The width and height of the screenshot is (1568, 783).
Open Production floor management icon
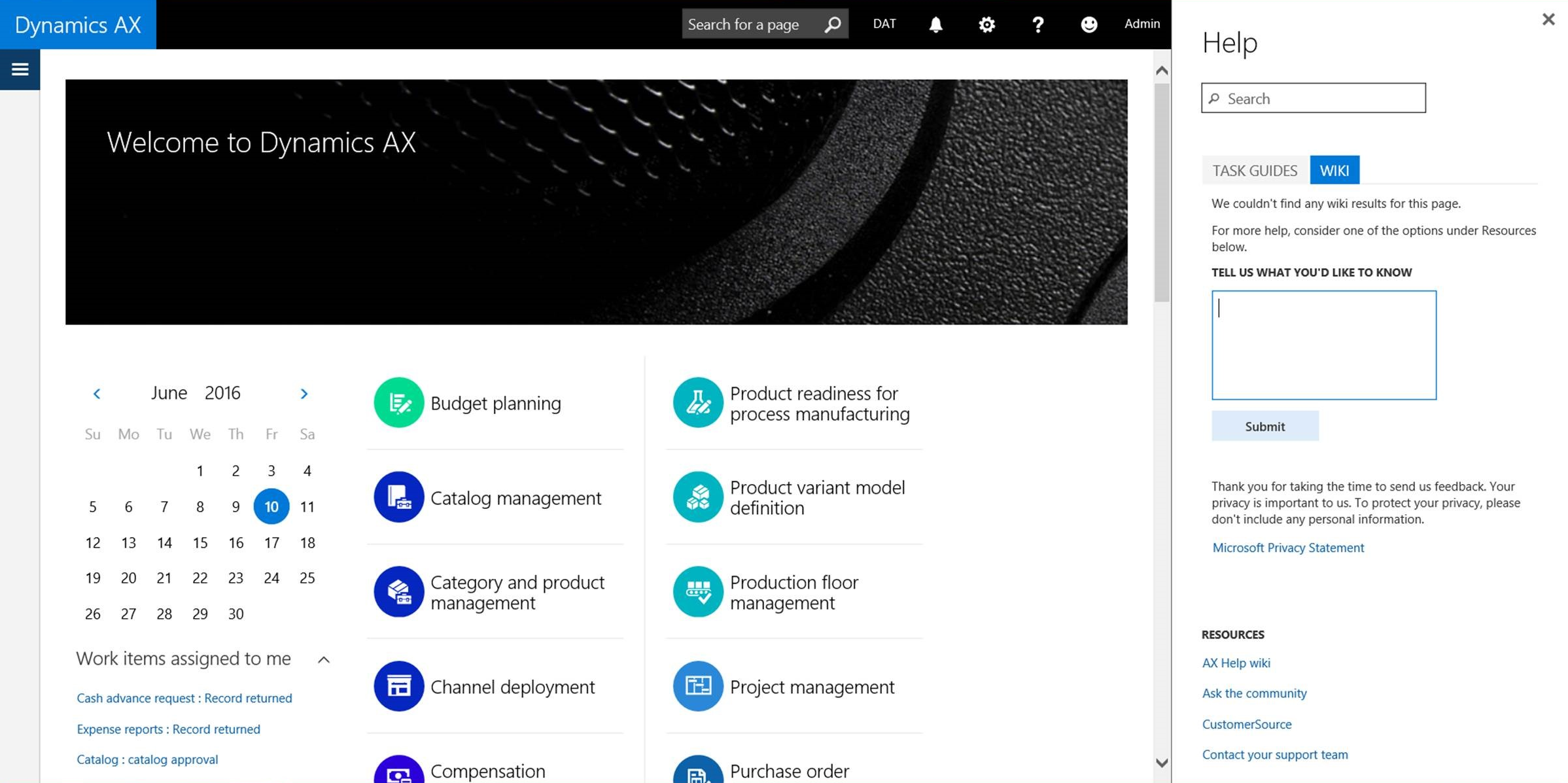[697, 591]
